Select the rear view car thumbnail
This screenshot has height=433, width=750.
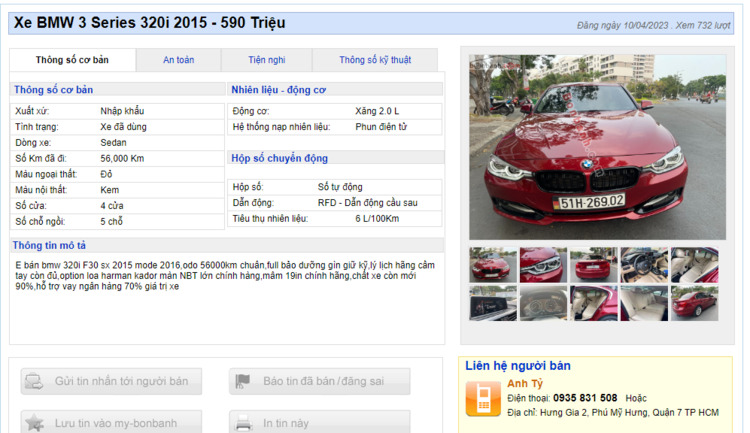(x=594, y=265)
